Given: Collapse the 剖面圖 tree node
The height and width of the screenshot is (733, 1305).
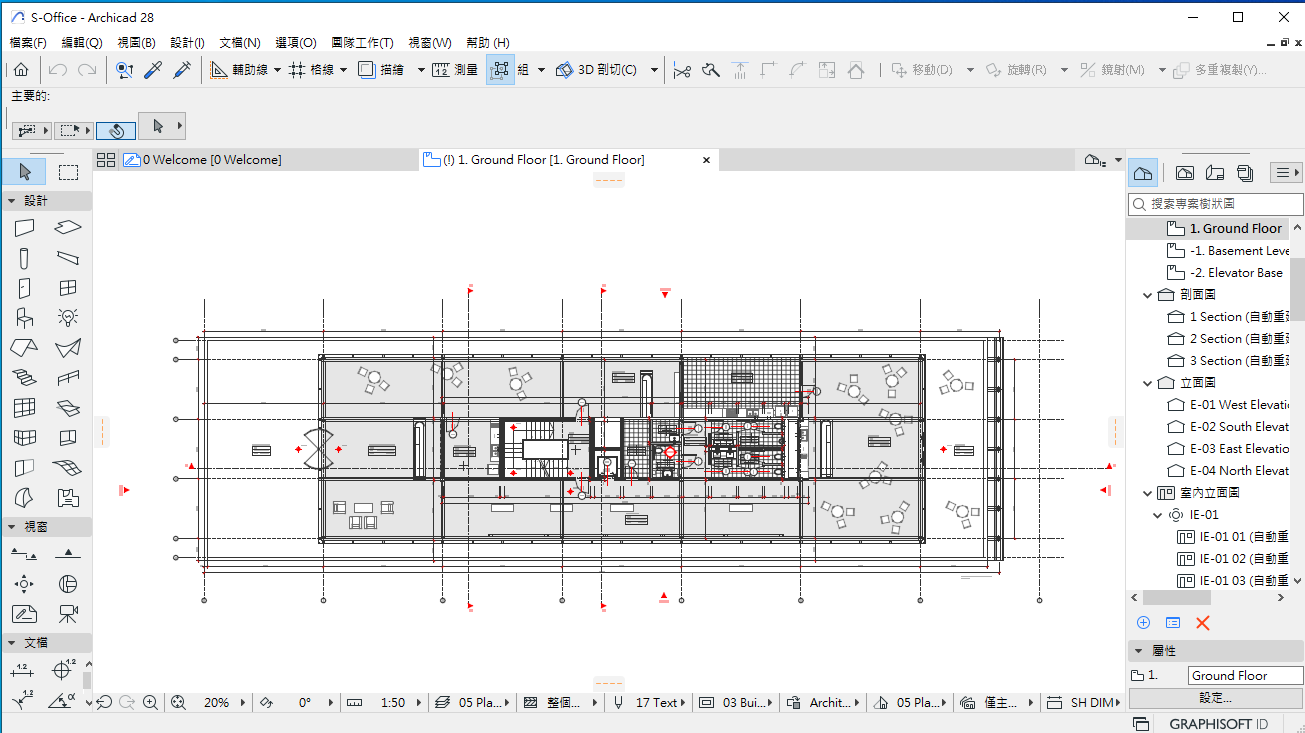Looking at the screenshot, I should pos(1147,295).
